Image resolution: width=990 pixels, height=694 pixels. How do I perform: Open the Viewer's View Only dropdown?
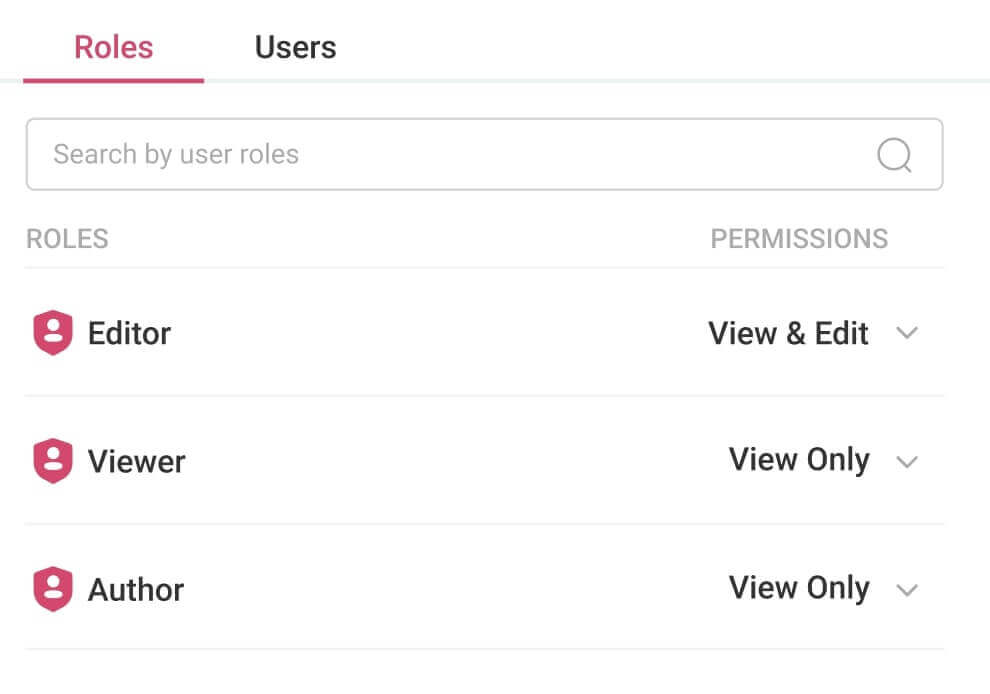point(798,460)
